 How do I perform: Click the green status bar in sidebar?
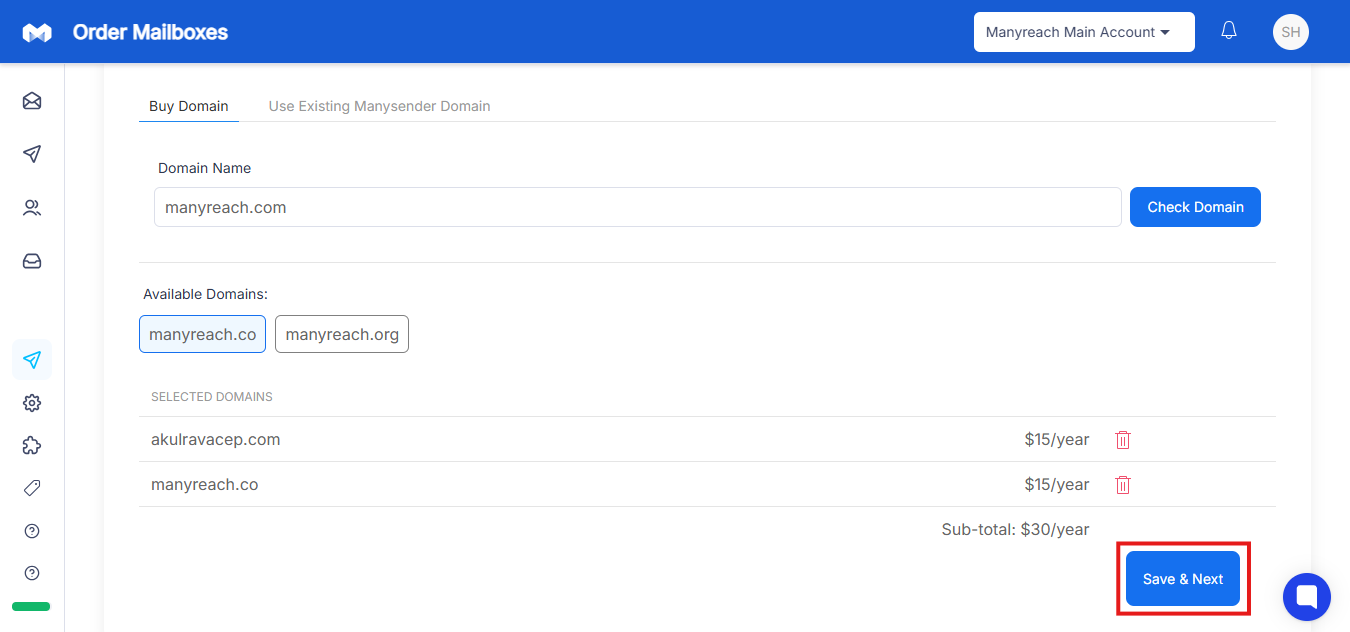point(31,606)
